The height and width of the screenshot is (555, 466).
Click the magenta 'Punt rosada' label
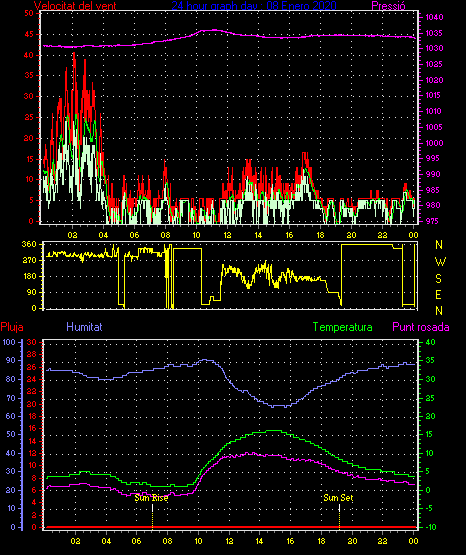[x=421, y=327]
